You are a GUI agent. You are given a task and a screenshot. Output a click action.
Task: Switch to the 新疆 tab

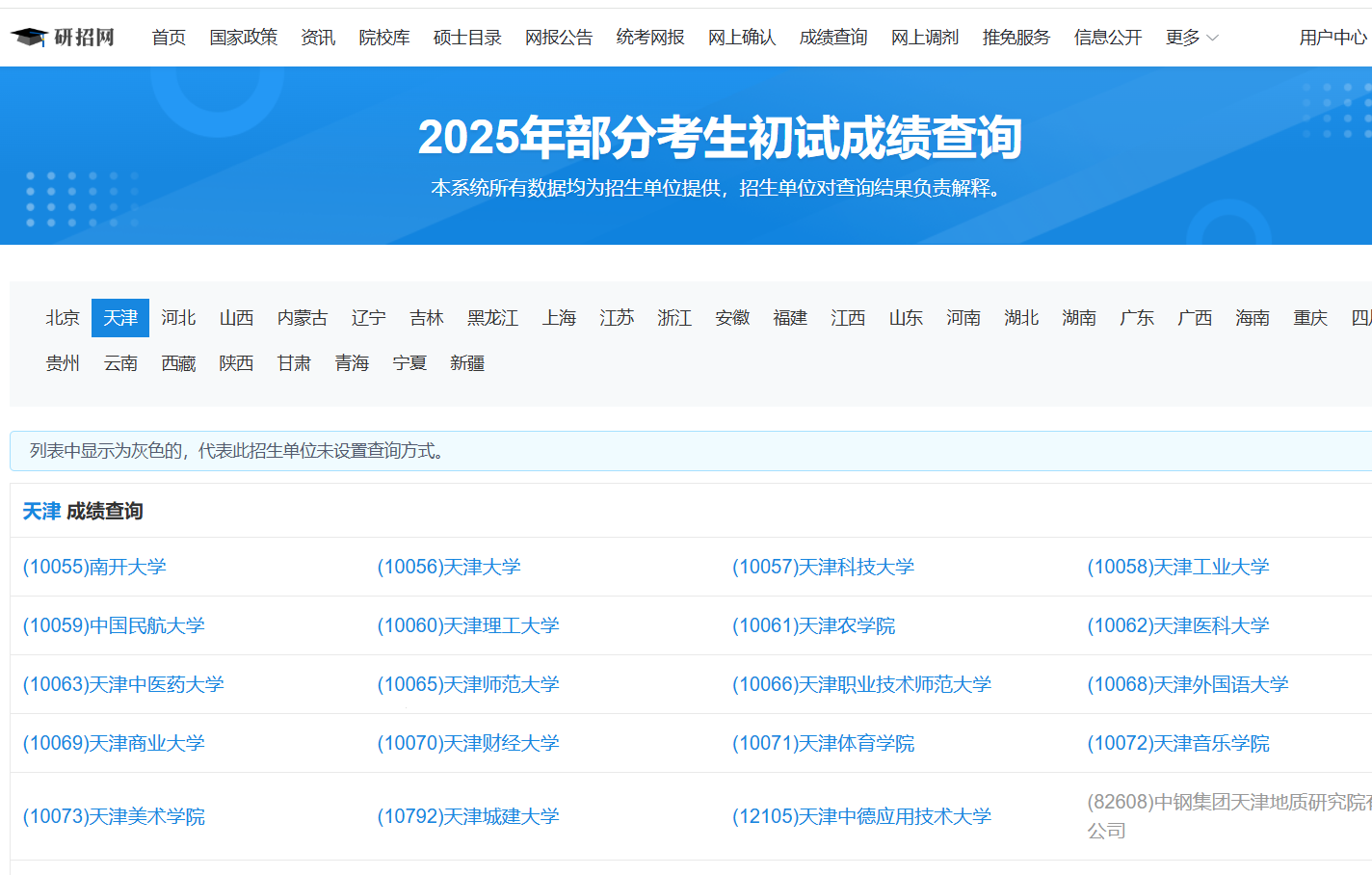pyautogui.click(x=467, y=363)
